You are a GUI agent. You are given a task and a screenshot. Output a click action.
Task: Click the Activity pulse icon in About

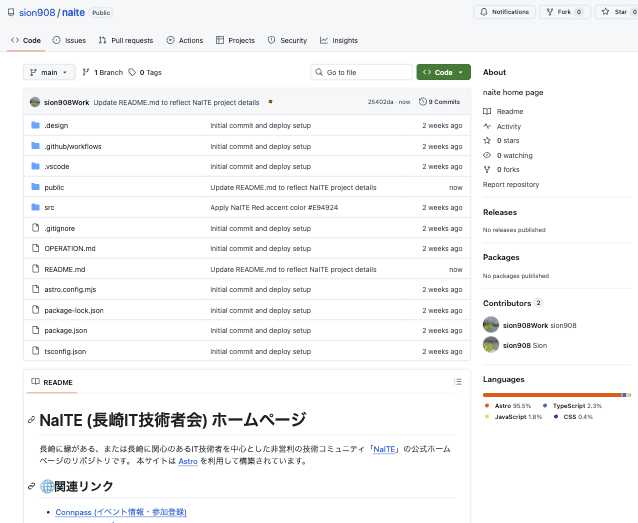point(487,127)
